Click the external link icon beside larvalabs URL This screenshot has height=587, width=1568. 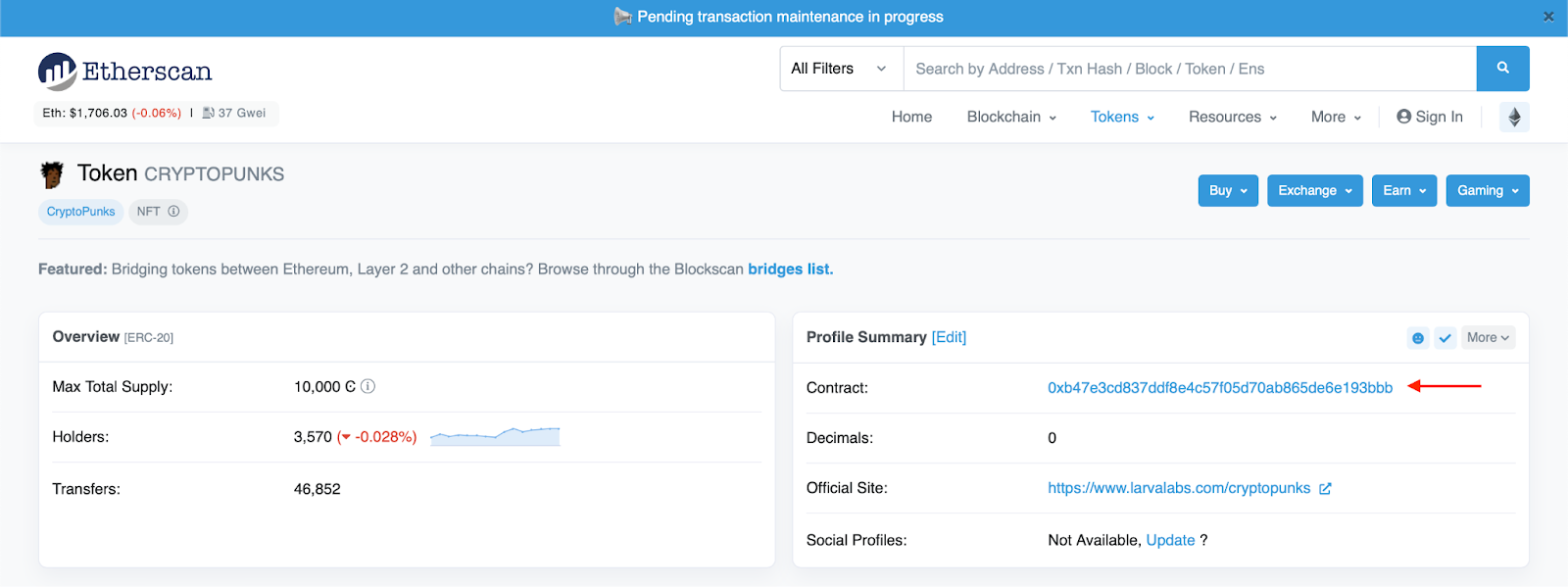[x=1325, y=489]
